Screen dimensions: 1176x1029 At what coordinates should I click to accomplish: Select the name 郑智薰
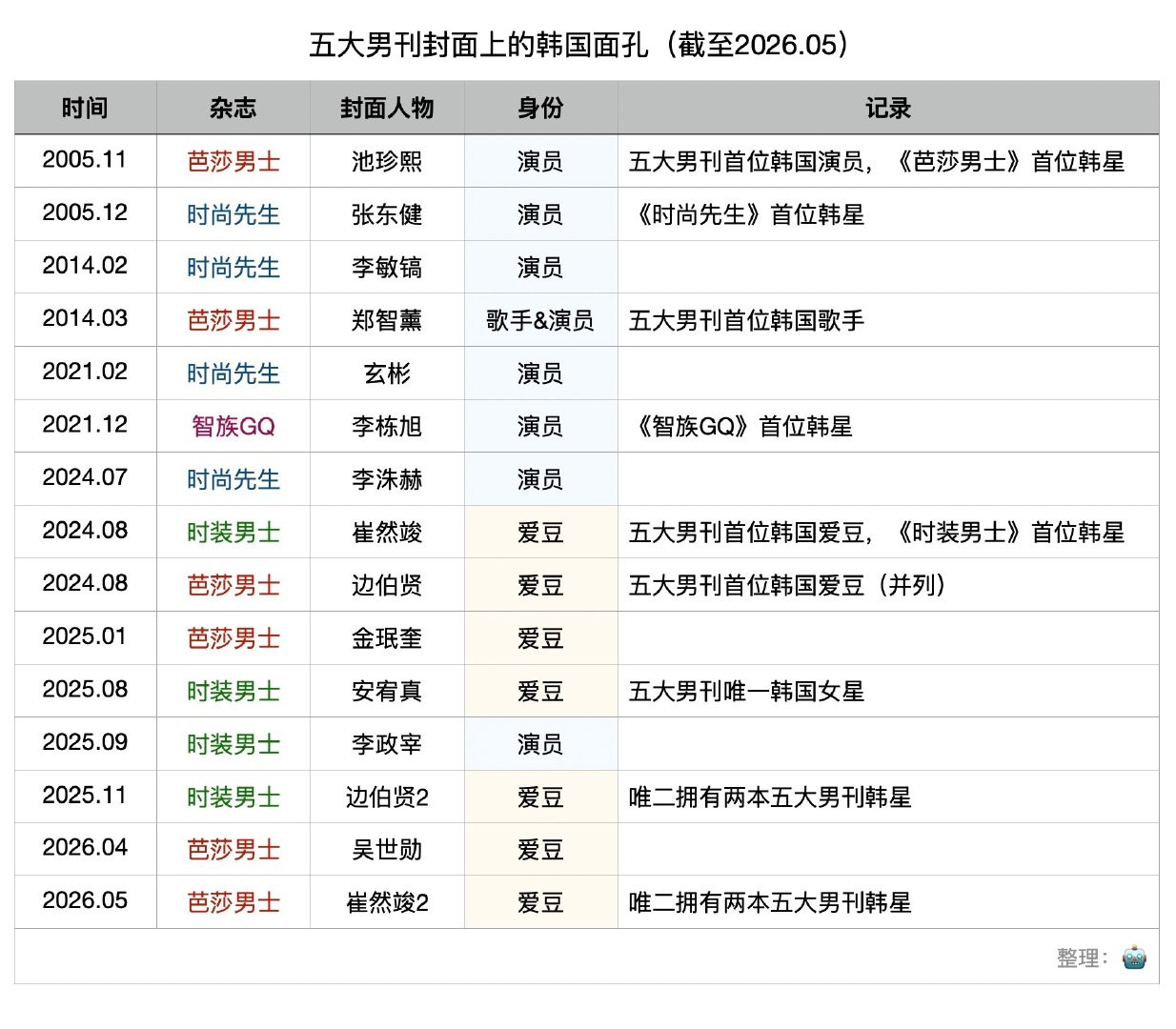387,320
